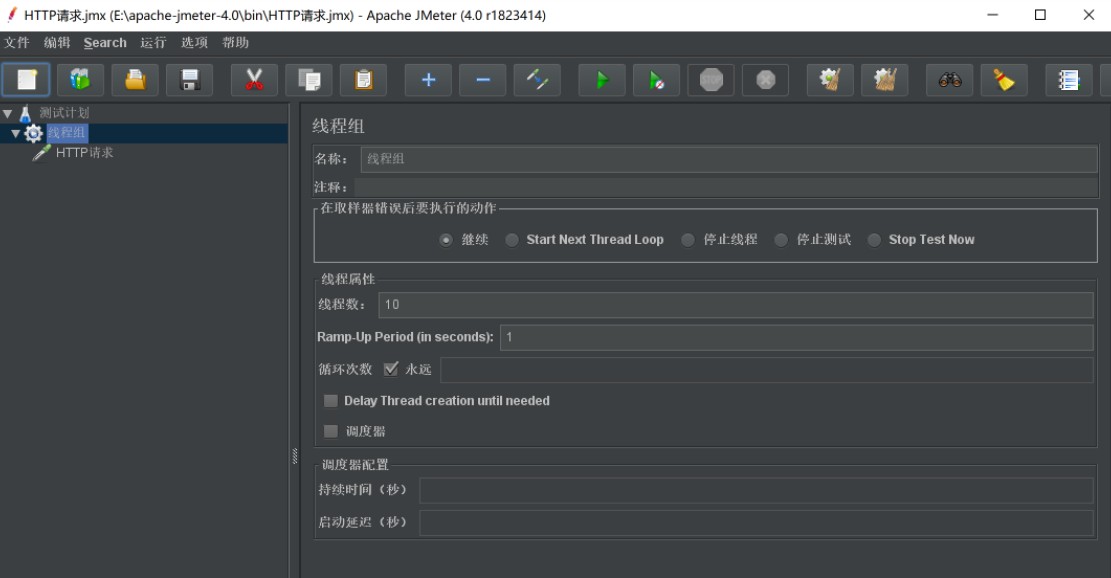1111x578 pixels.
Task: Collapse the 测试计划 tree node arrow
Action: [7, 113]
